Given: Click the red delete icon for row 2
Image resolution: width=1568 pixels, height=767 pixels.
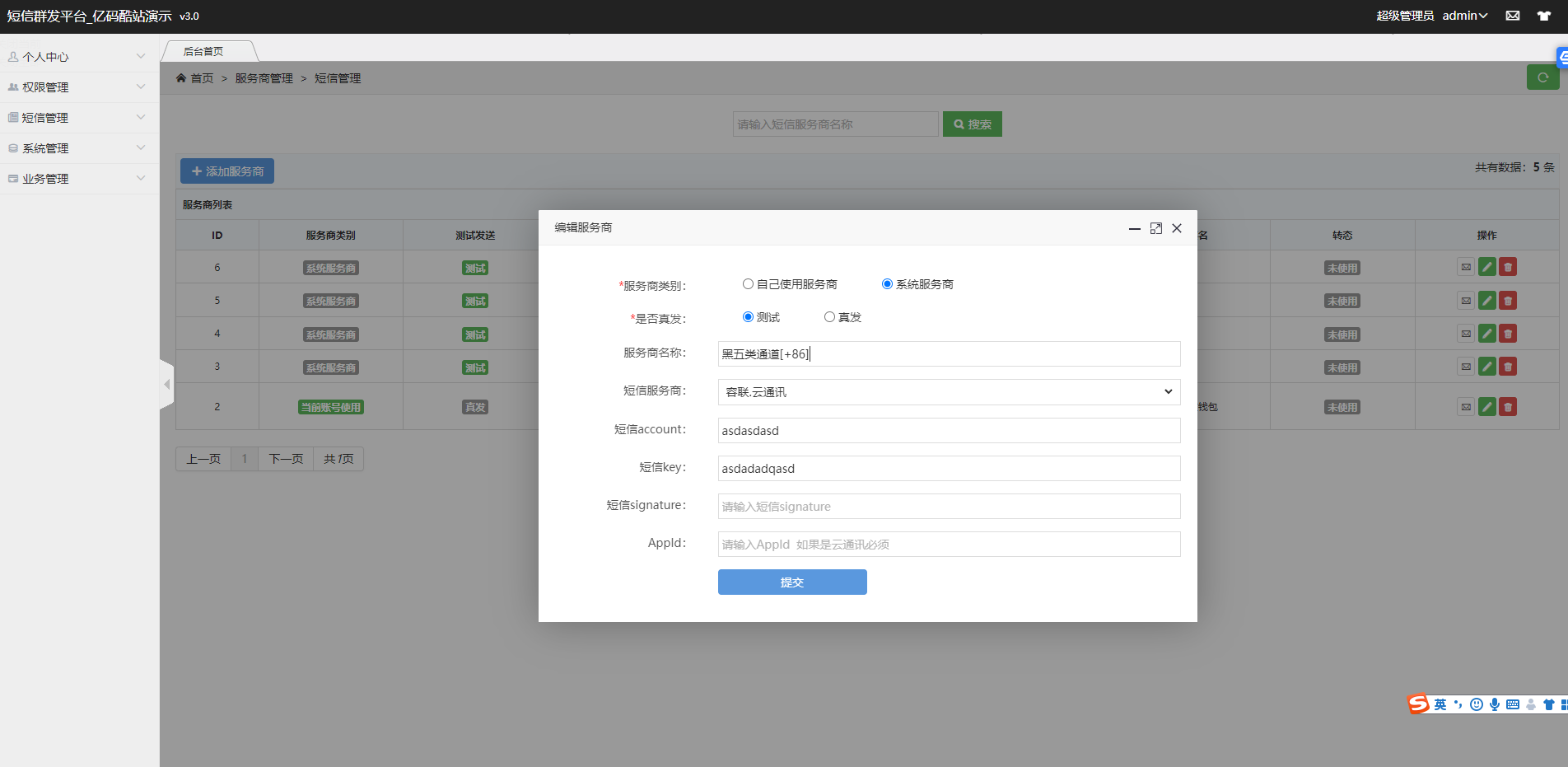Looking at the screenshot, I should 1508,406.
